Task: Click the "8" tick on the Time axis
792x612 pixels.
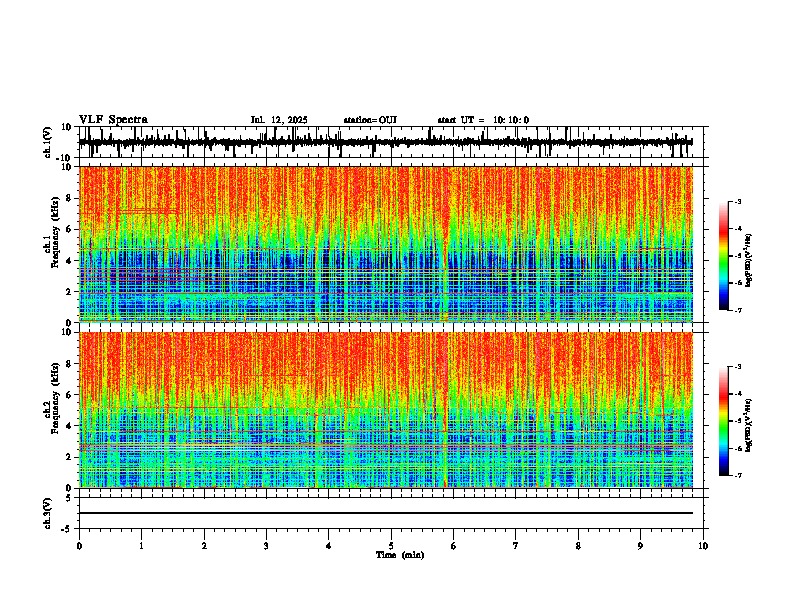Action: click(x=578, y=546)
